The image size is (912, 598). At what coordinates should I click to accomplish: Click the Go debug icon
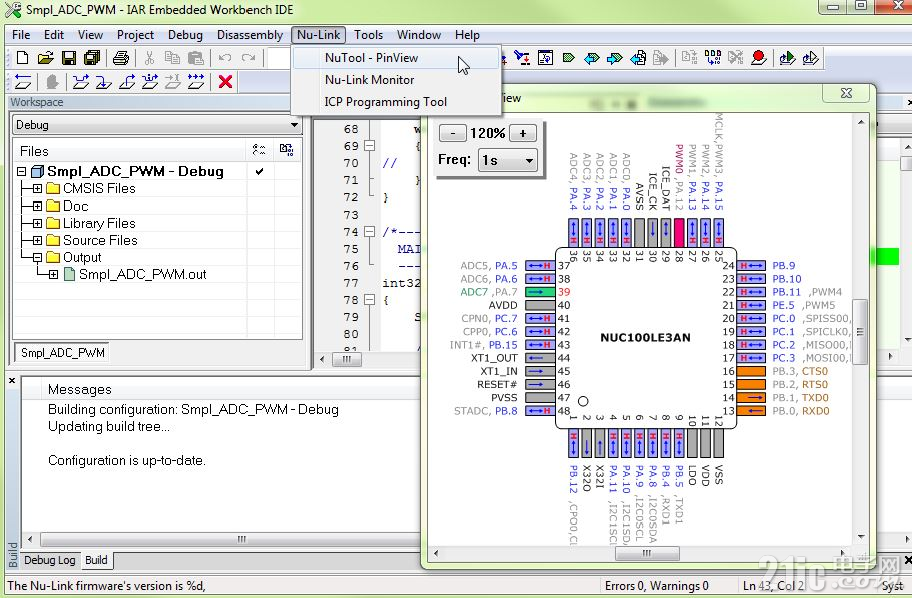click(196, 81)
